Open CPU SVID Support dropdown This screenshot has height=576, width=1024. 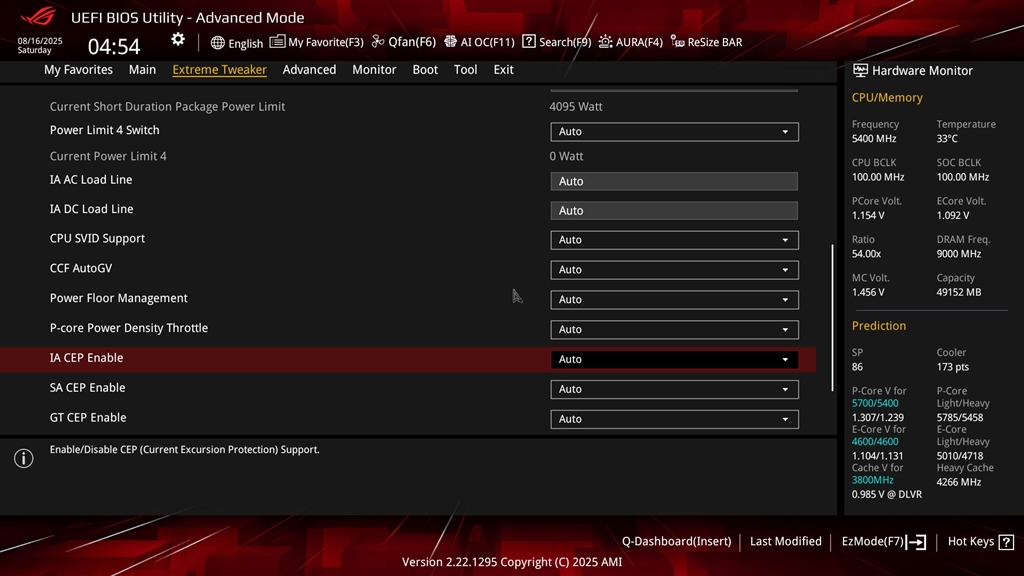(x=674, y=240)
